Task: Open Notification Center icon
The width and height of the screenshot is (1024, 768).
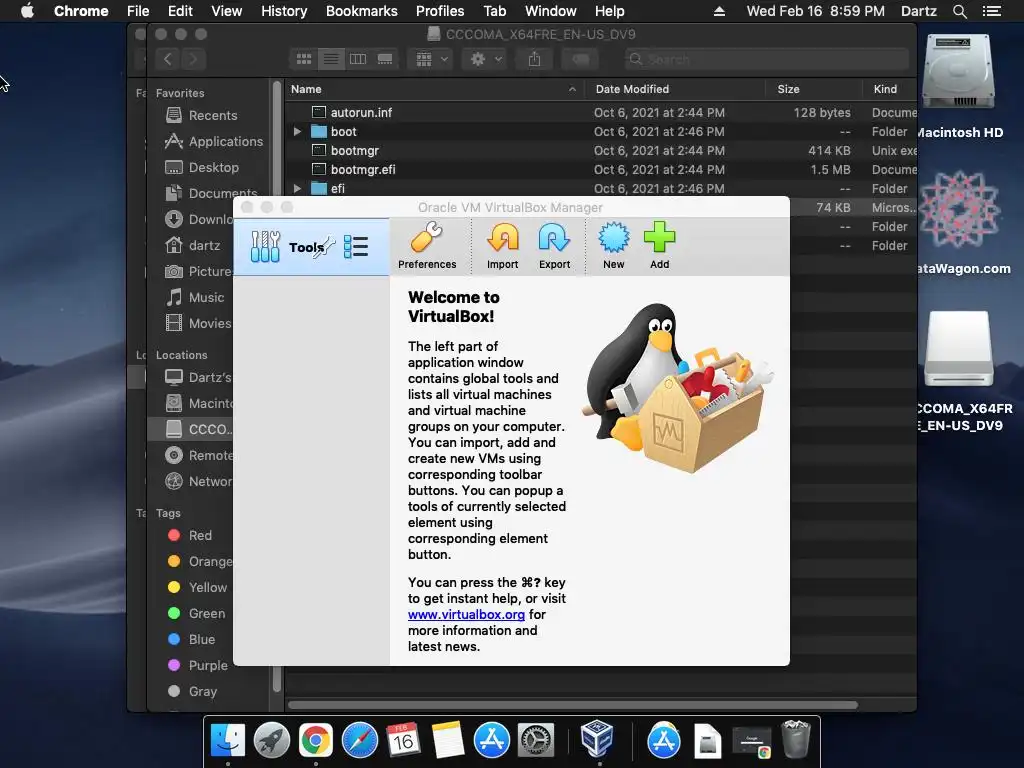Action: (x=991, y=11)
